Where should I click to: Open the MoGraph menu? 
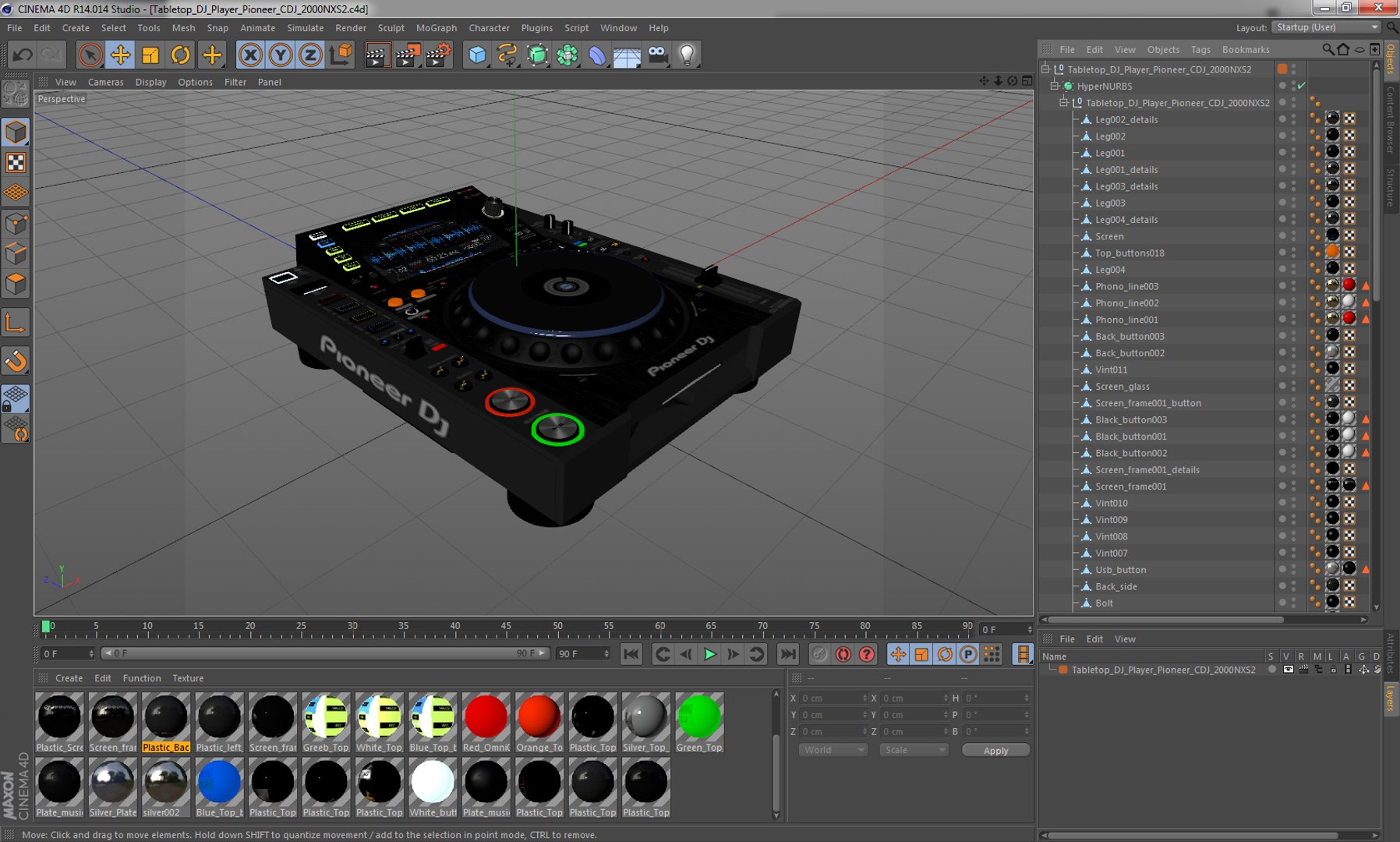click(x=436, y=27)
